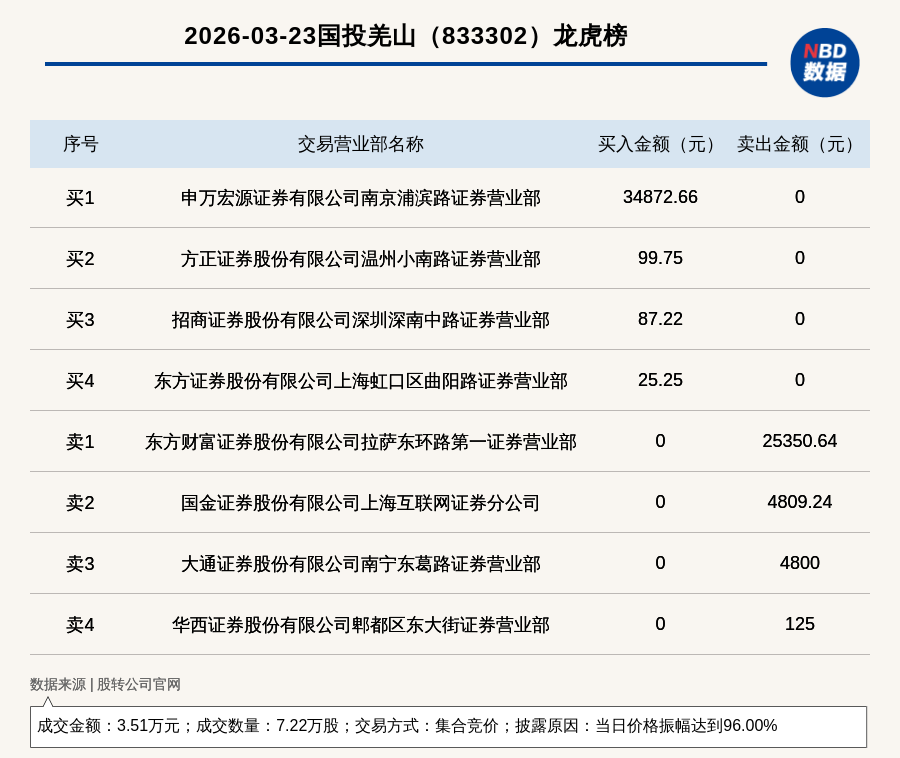900x758 pixels.
Task: Select 方正证券 温州小南路 branch row
Action: pos(360,259)
